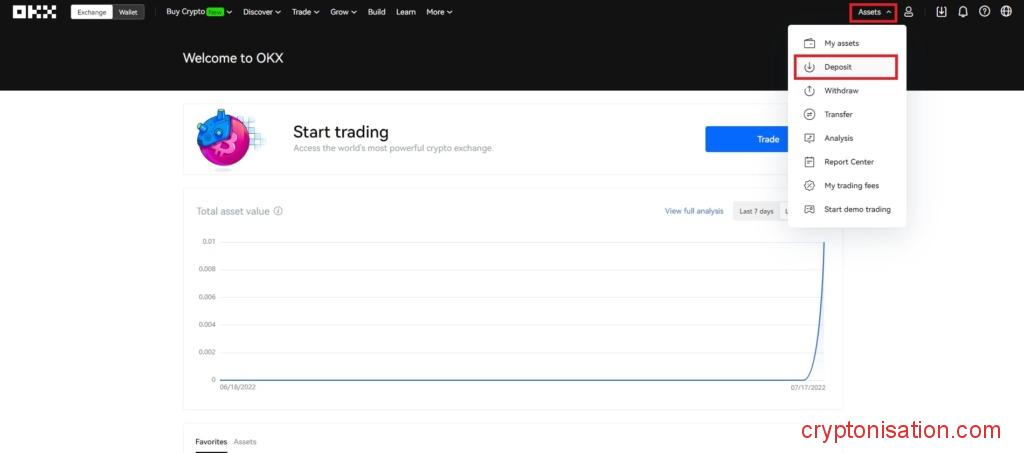Open the notifications bell

pyautogui.click(x=963, y=12)
